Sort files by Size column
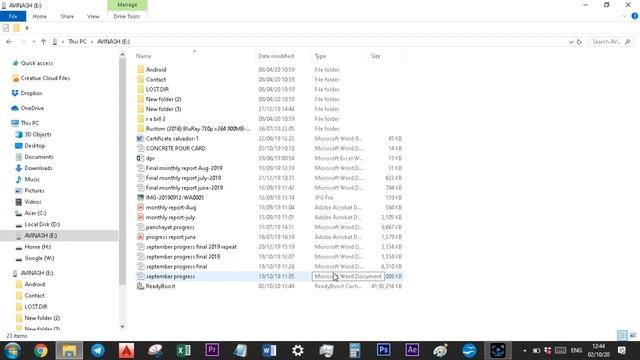The height and width of the screenshot is (360, 640). coord(376,56)
